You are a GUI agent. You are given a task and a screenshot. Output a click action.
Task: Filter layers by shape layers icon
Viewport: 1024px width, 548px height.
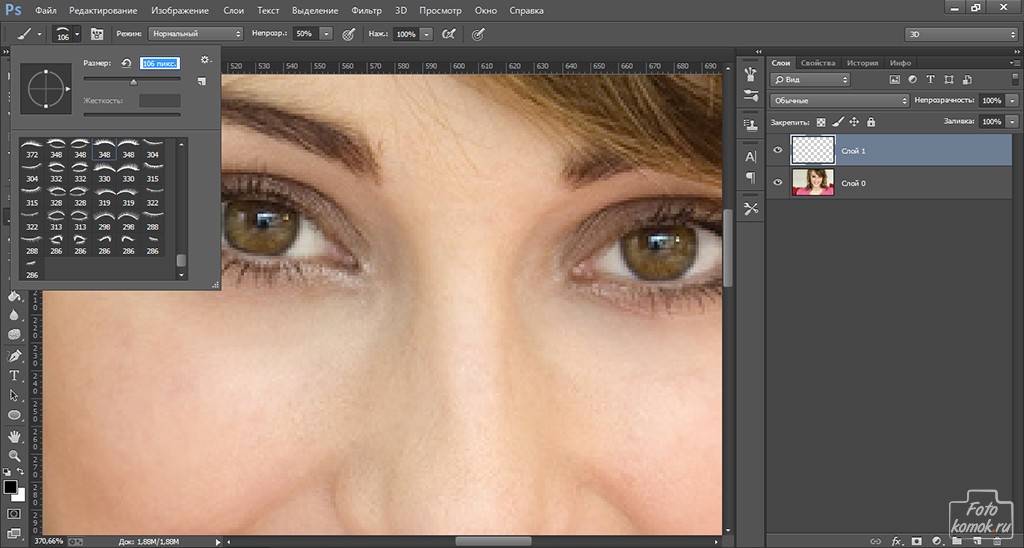(949, 80)
